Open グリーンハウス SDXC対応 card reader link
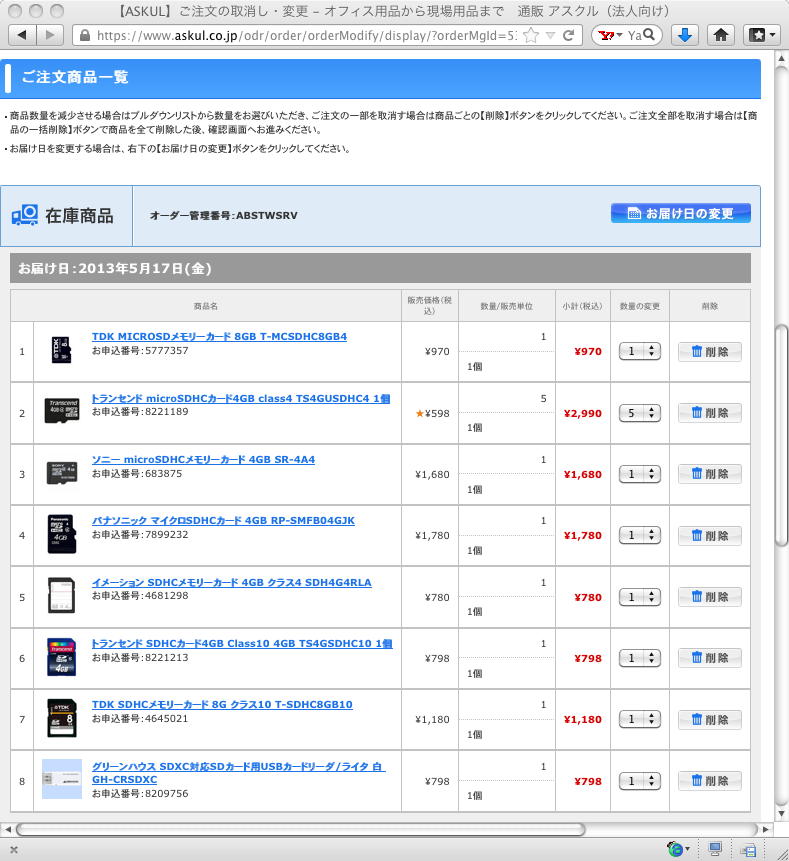The width and height of the screenshot is (789, 861). [238, 773]
